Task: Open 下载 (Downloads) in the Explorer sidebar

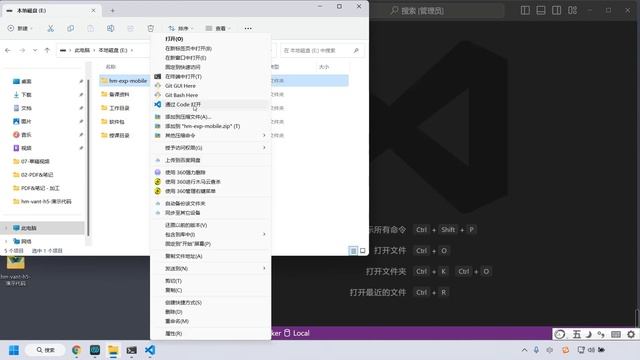Action: [26, 95]
